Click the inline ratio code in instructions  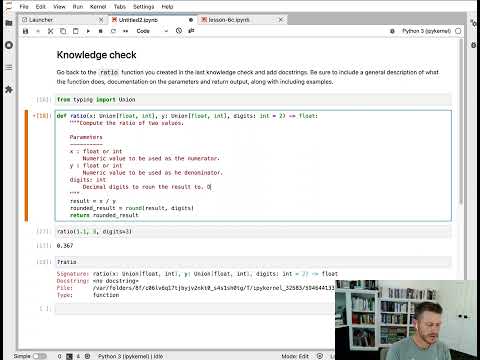point(109,72)
